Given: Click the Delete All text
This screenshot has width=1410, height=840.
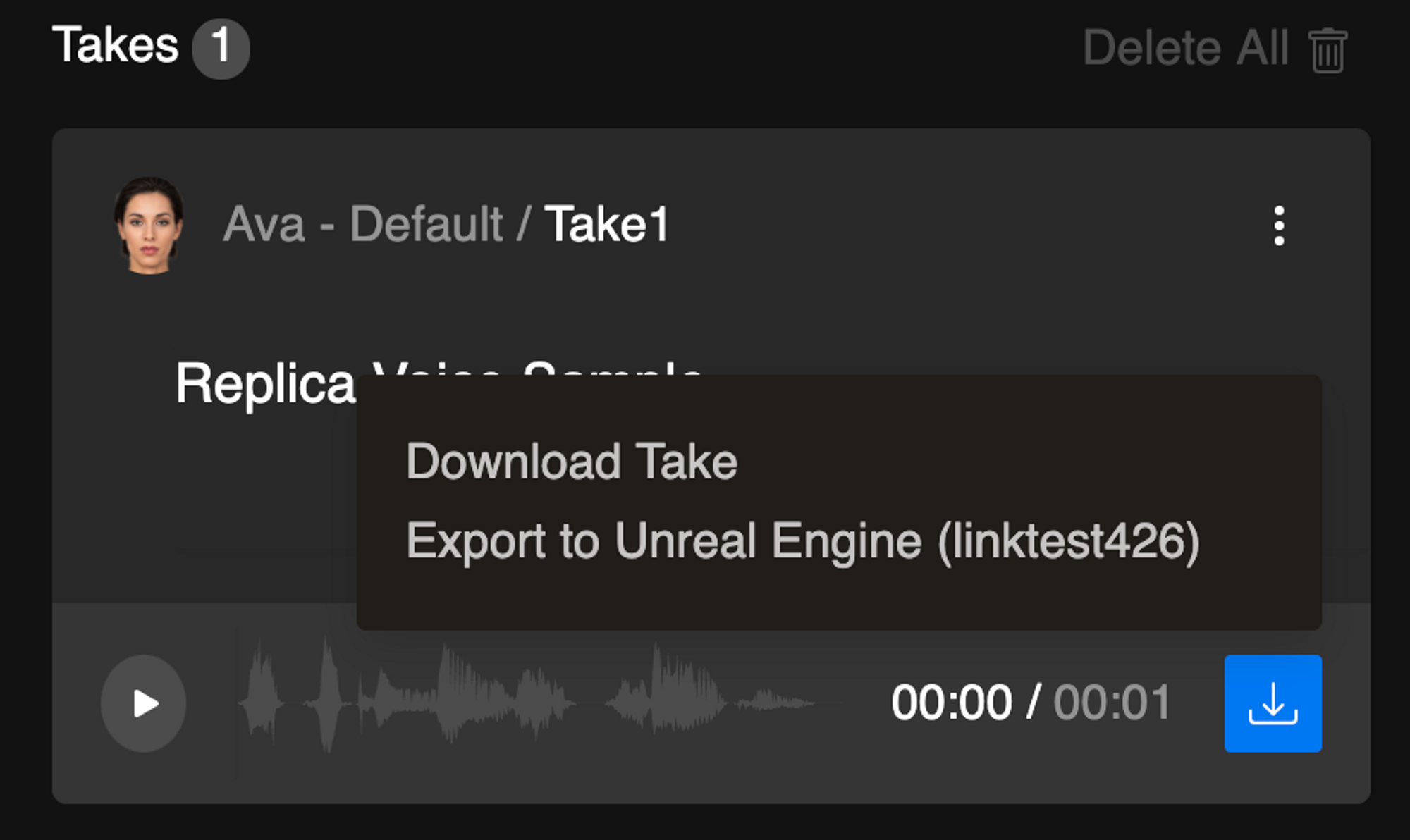Looking at the screenshot, I should pos(1186,48).
